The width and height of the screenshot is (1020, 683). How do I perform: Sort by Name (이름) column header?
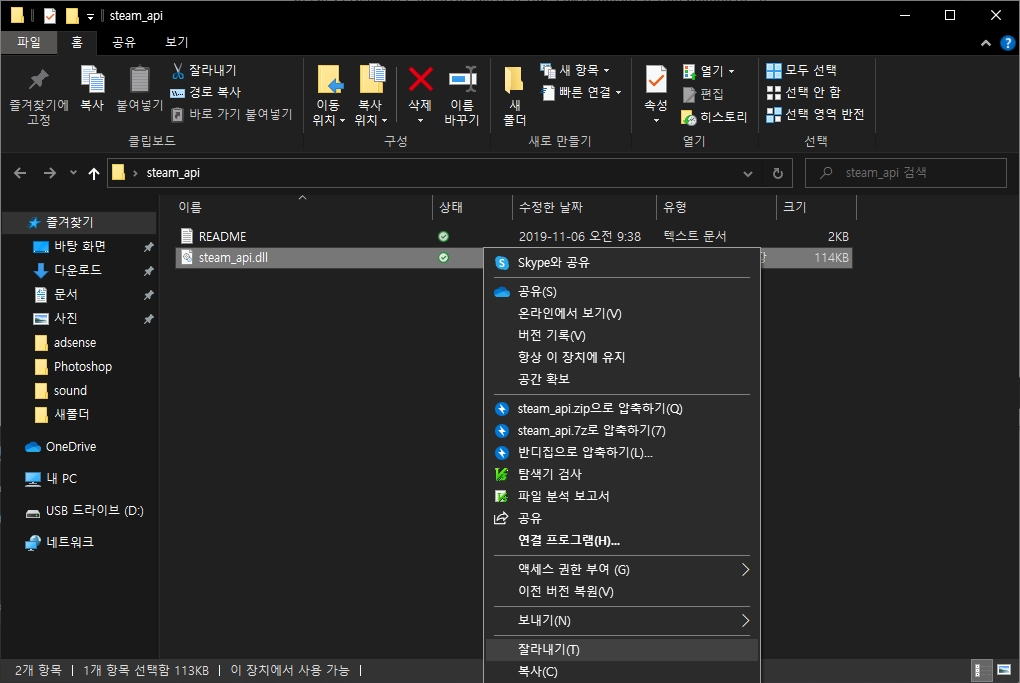point(190,207)
